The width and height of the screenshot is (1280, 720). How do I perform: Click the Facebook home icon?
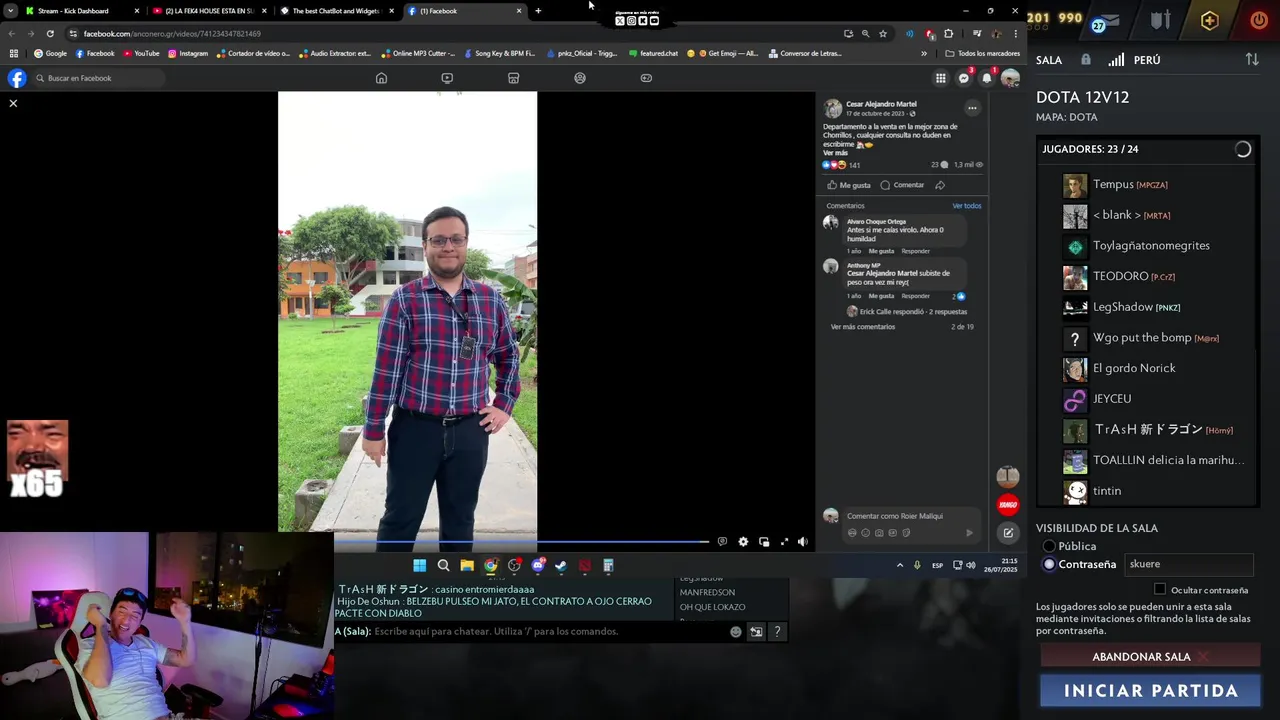coord(381,78)
